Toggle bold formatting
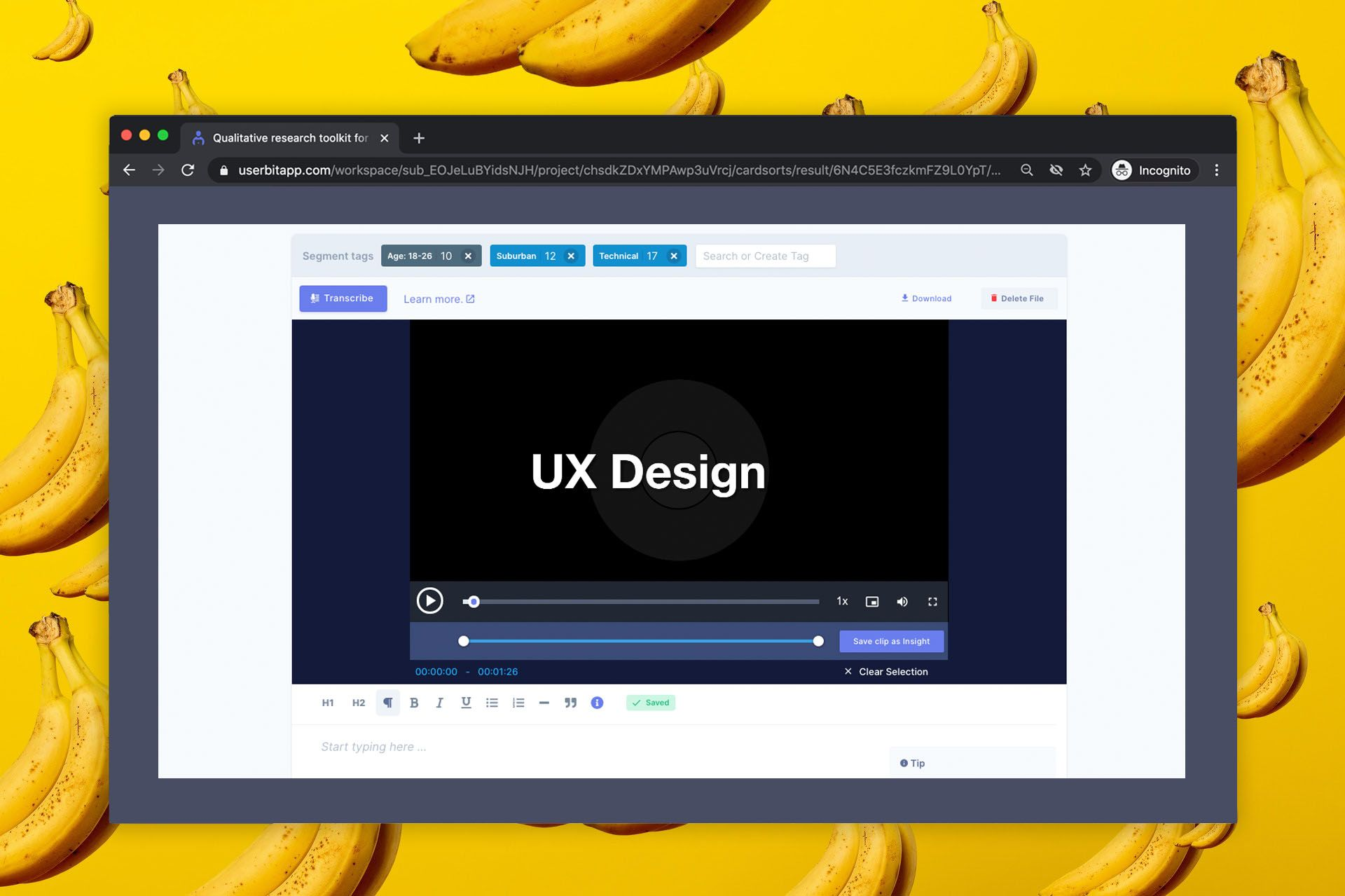Screen dimensions: 1345x896 click(x=414, y=703)
